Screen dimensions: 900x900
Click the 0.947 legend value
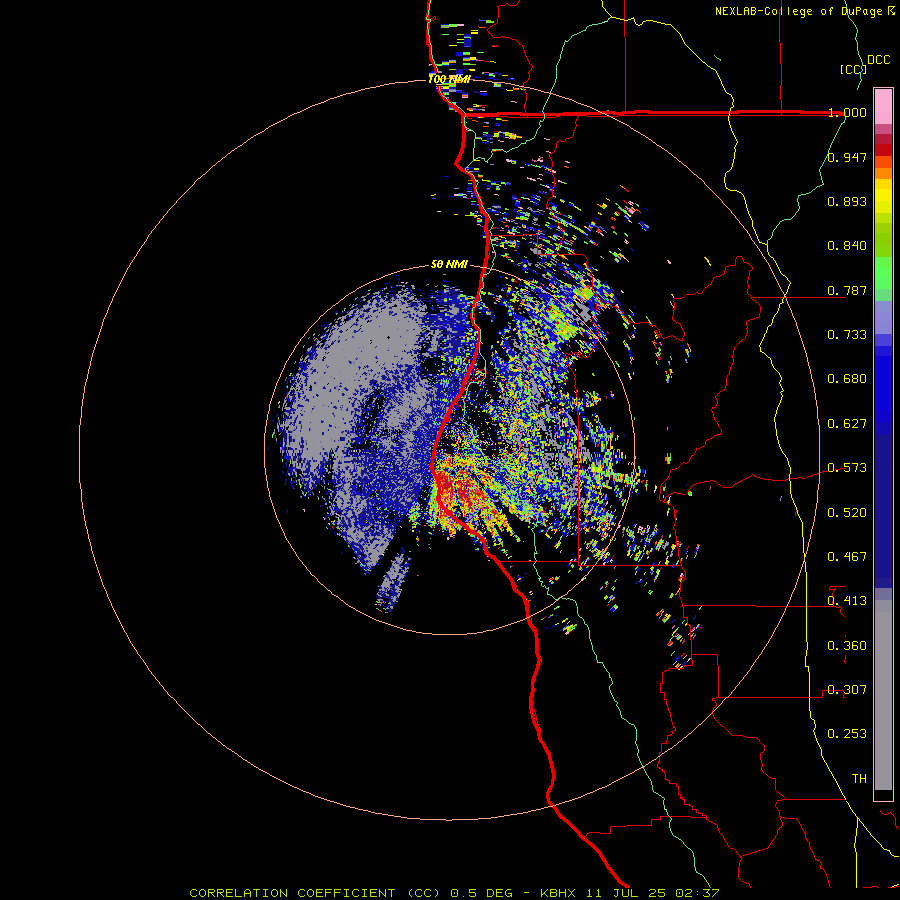847,157
